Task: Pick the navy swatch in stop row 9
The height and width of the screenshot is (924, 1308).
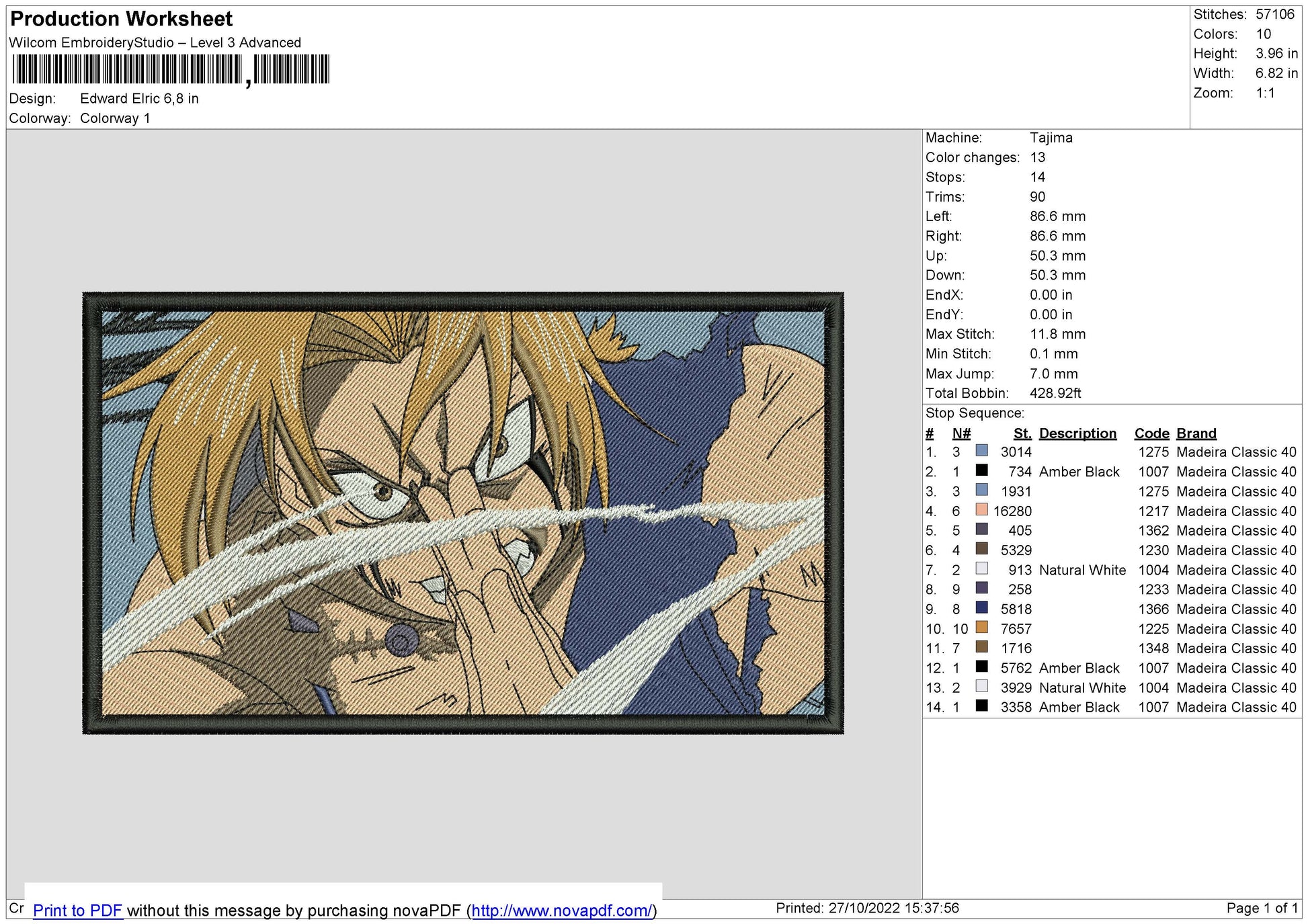Action: point(982,609)
